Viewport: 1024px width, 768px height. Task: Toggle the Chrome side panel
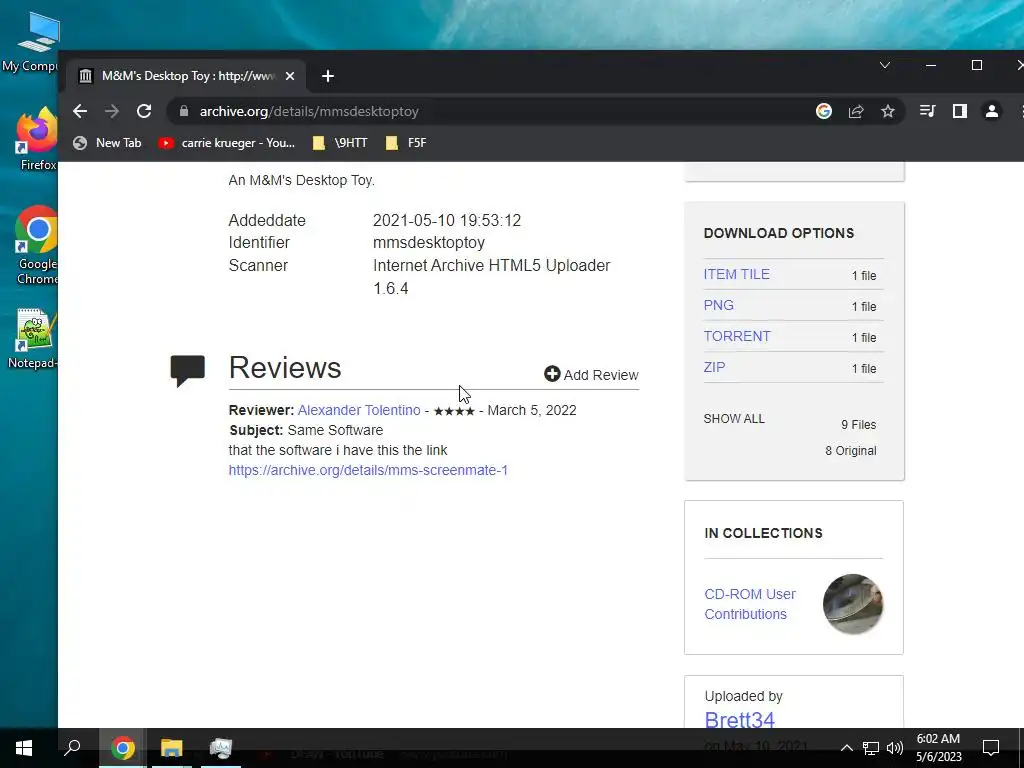tap(959, 111)
